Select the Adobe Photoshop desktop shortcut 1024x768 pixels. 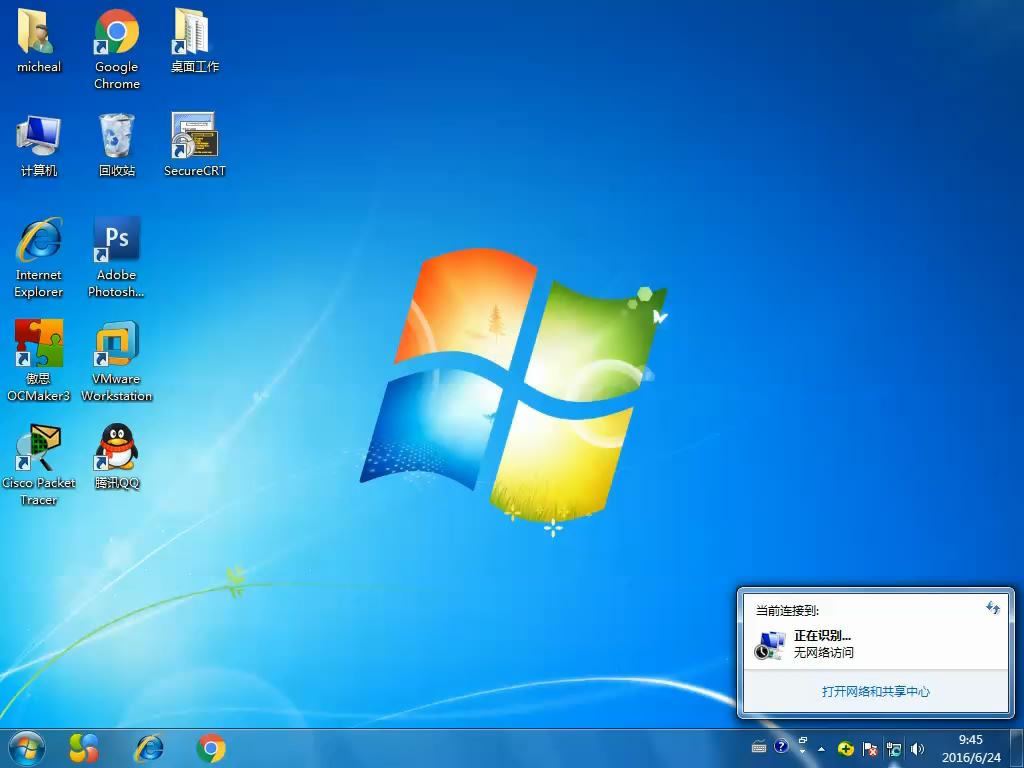point(116,258)
